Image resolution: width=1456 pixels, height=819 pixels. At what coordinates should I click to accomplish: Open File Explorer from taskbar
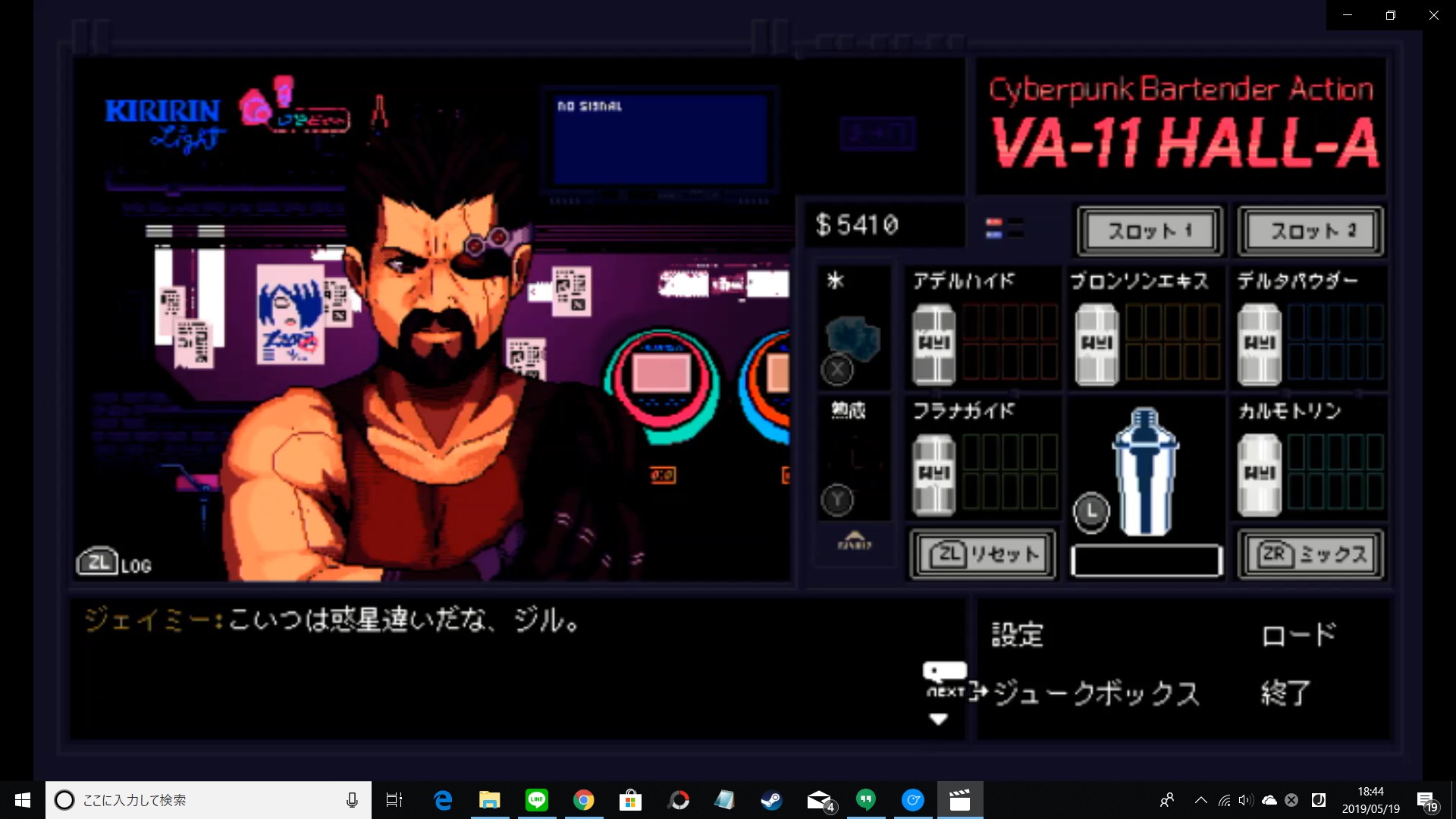pos(490,800)
